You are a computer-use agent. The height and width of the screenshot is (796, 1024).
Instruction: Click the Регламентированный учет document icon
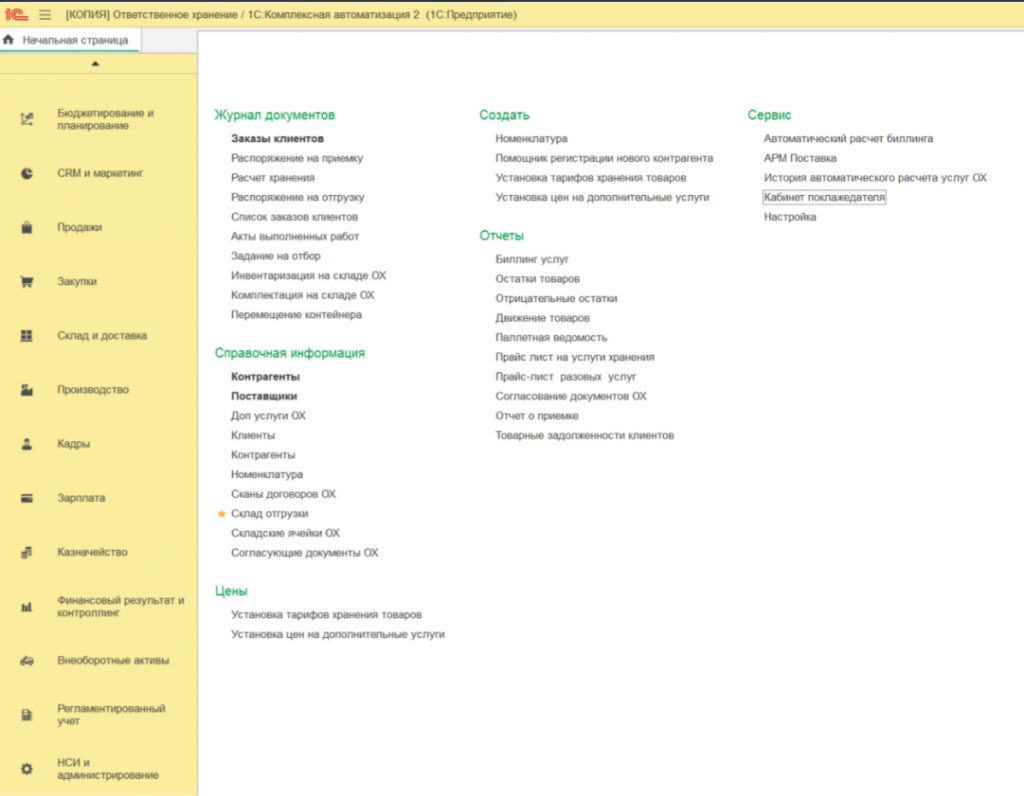coord(27,716)
